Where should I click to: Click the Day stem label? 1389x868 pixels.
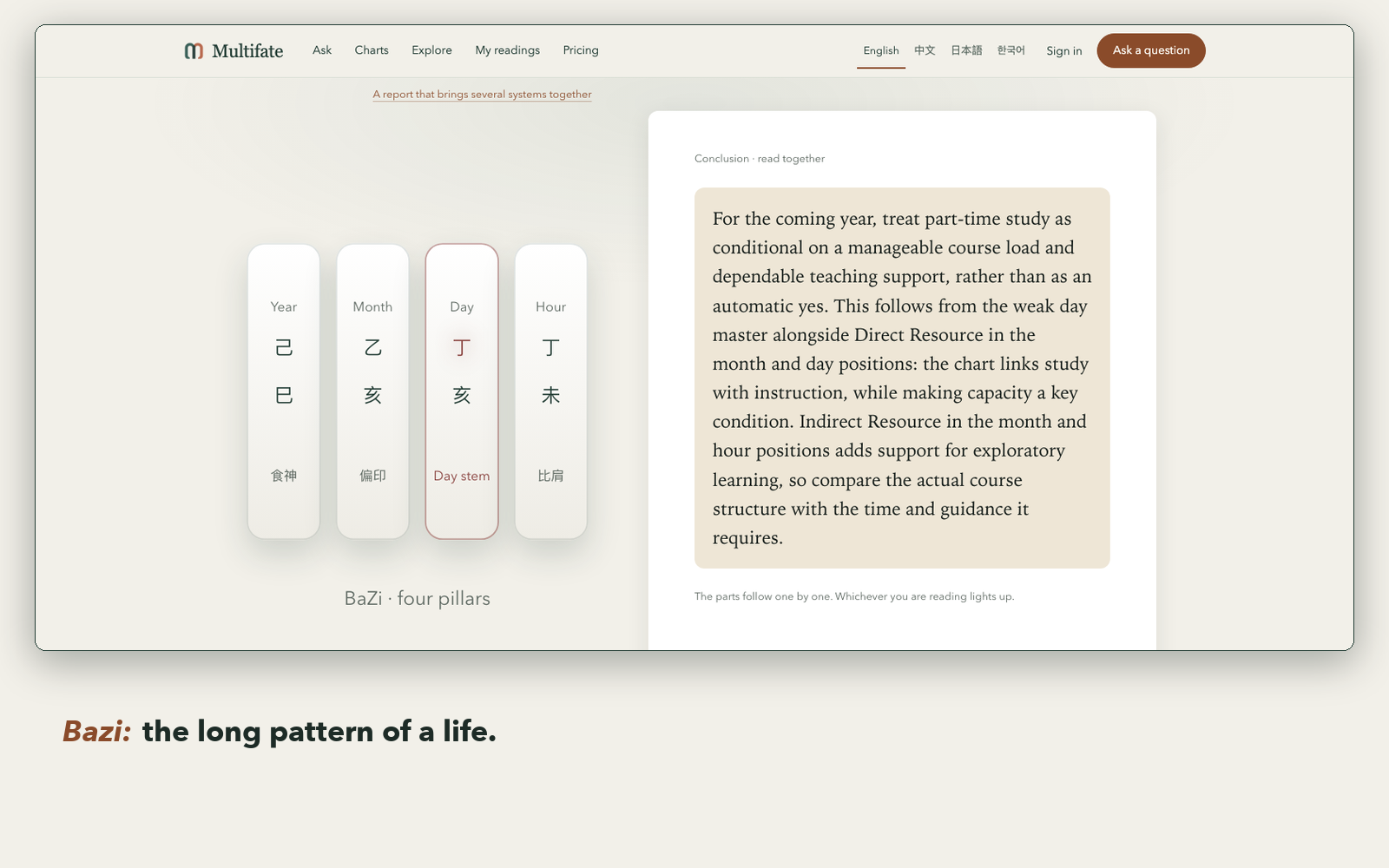tap(462, 476)
